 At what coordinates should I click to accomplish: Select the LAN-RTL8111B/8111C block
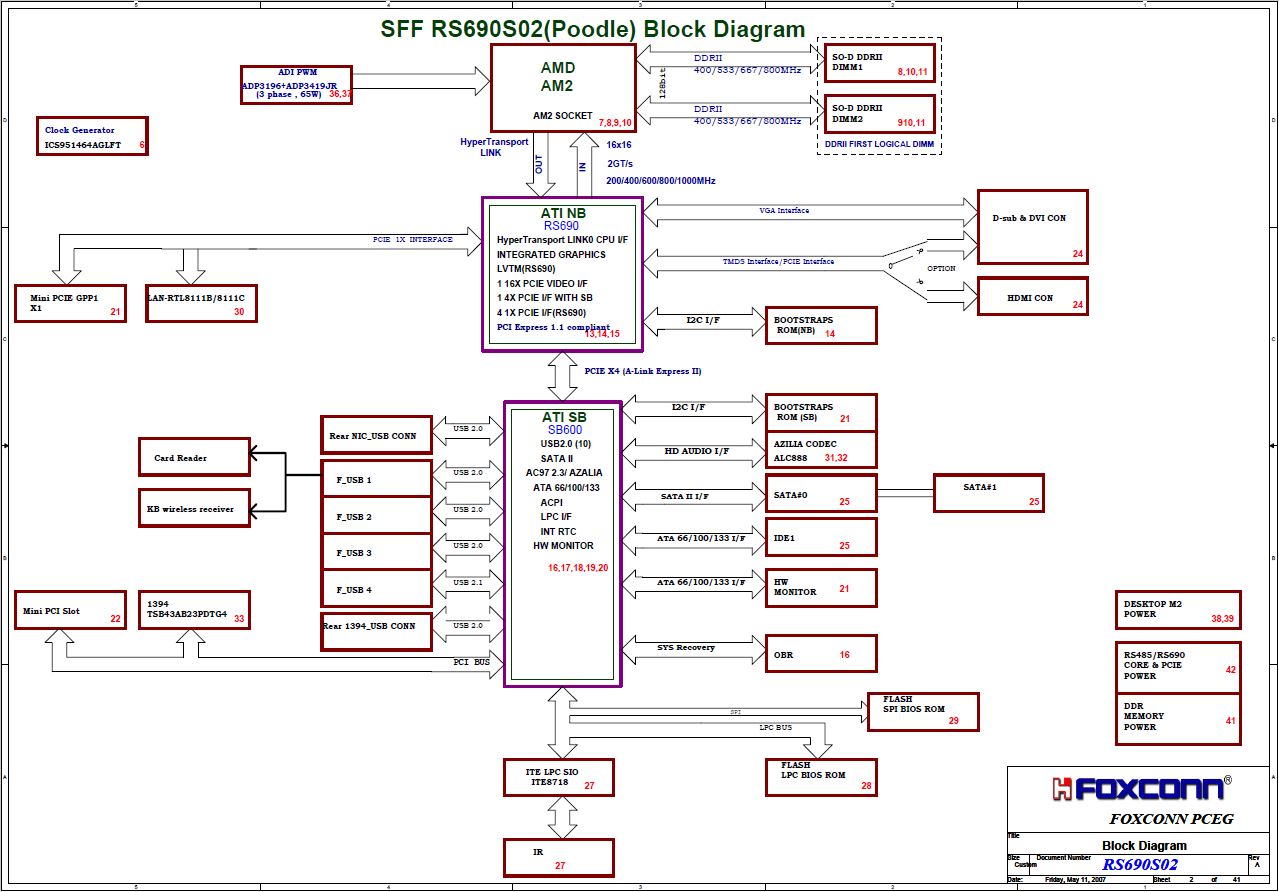tap(201, 303)
